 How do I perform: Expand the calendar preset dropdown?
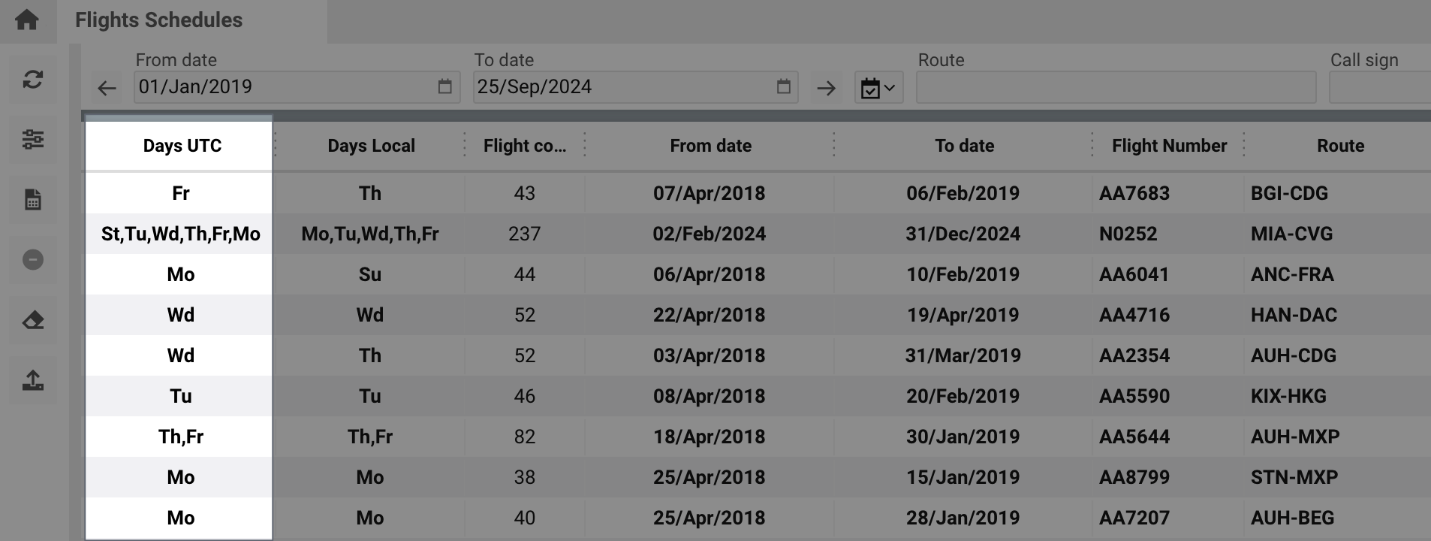(877, 89)
